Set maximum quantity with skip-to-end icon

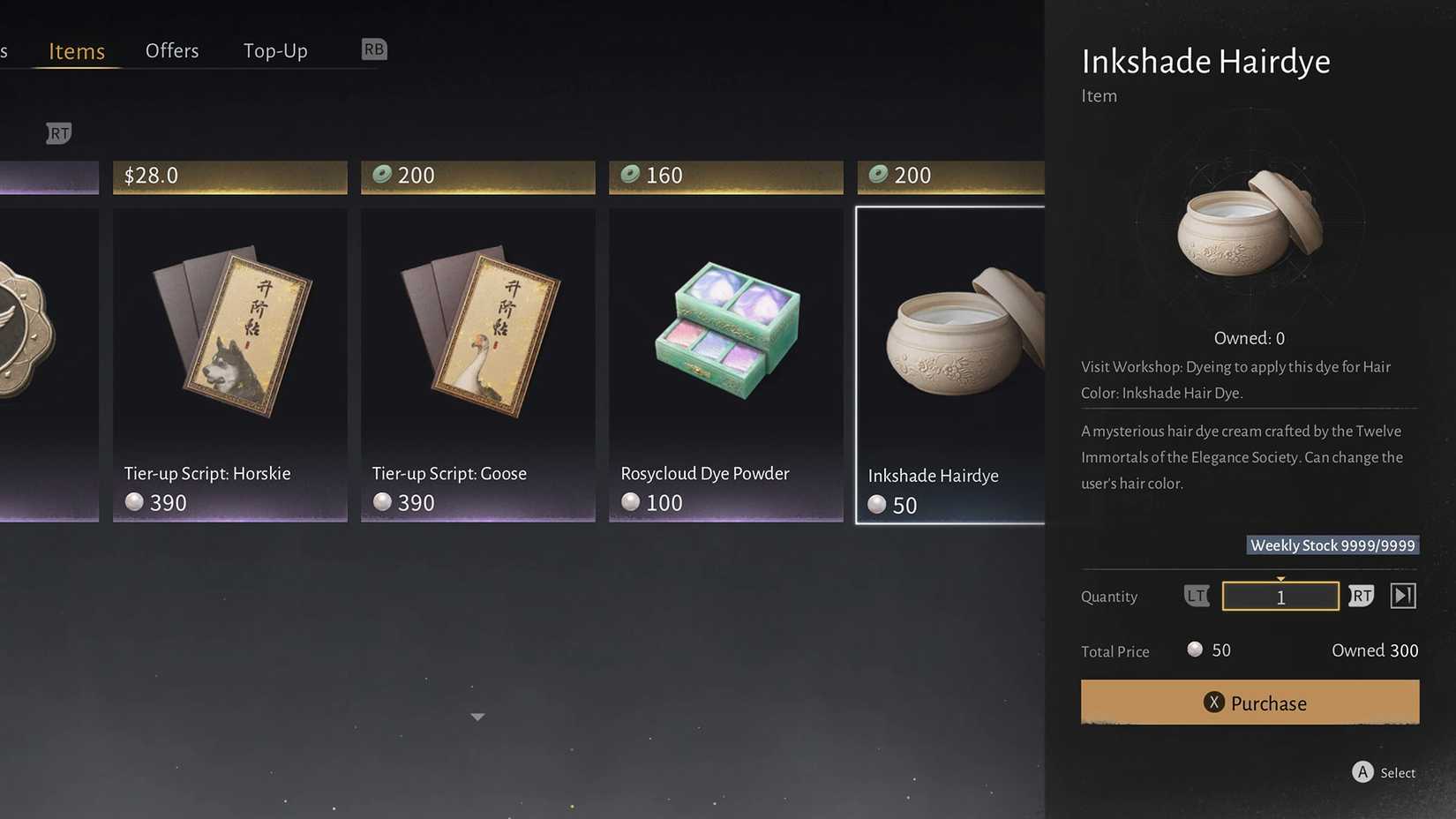point(1403,596)
